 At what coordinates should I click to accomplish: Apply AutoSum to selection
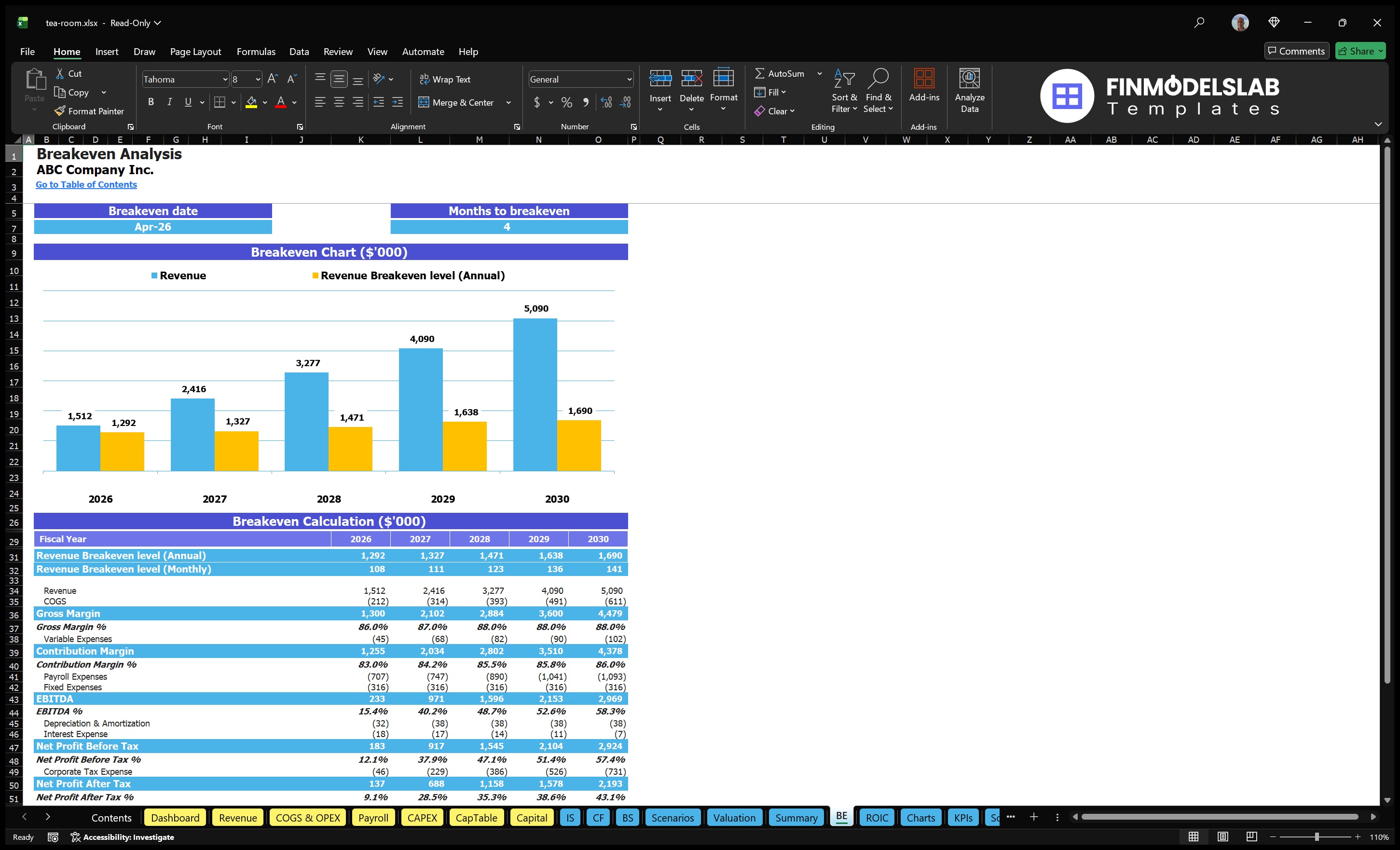(x=782, y=73)
